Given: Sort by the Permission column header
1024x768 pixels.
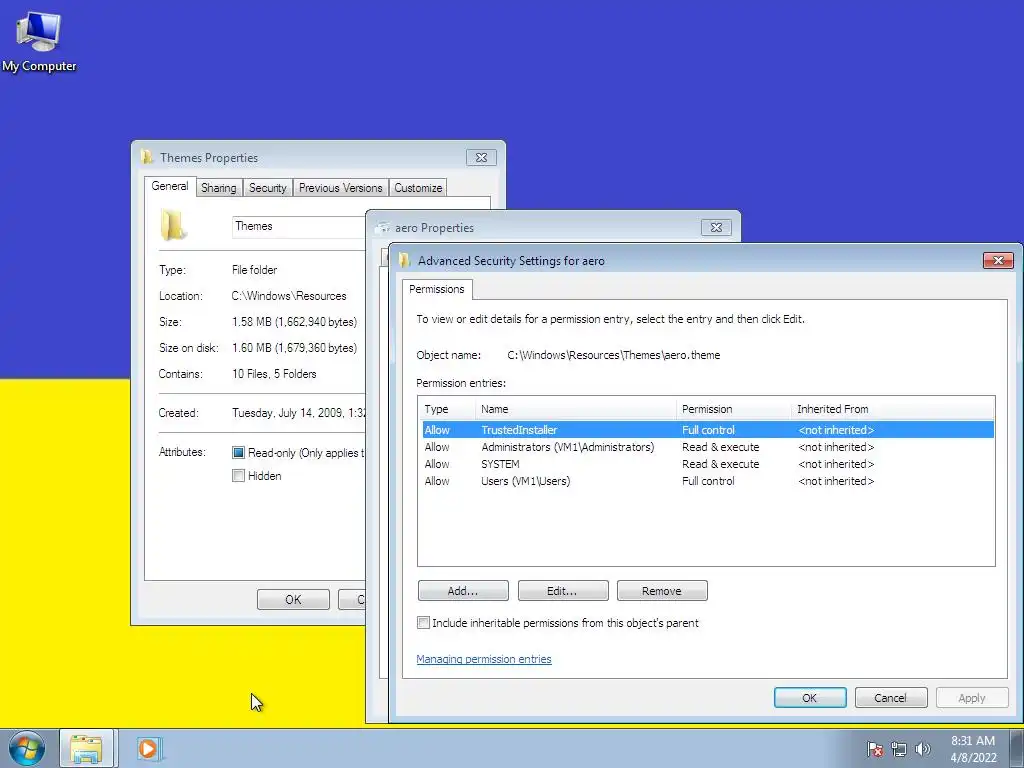Looking at the screenshot, I should 733,409.
